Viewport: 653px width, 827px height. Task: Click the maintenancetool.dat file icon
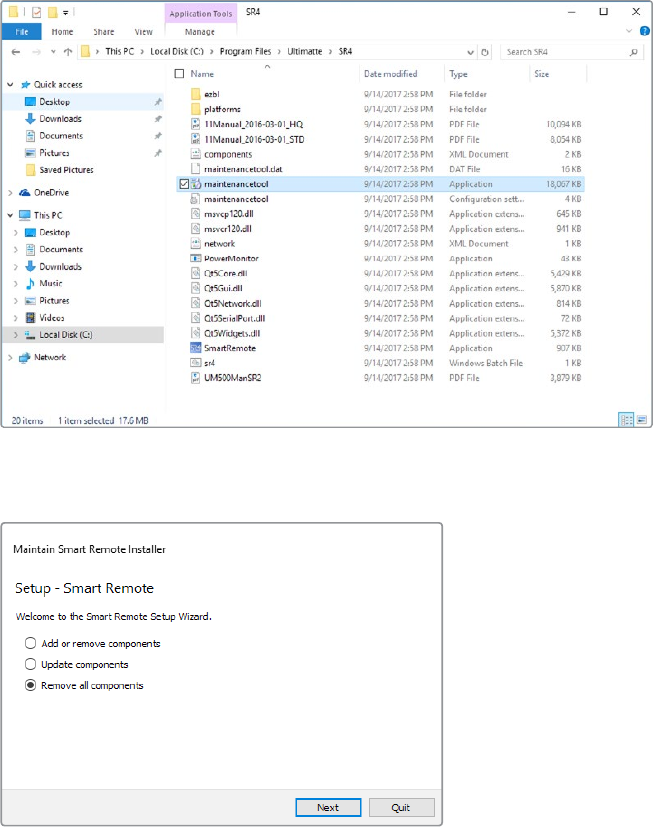click(196, 169)
